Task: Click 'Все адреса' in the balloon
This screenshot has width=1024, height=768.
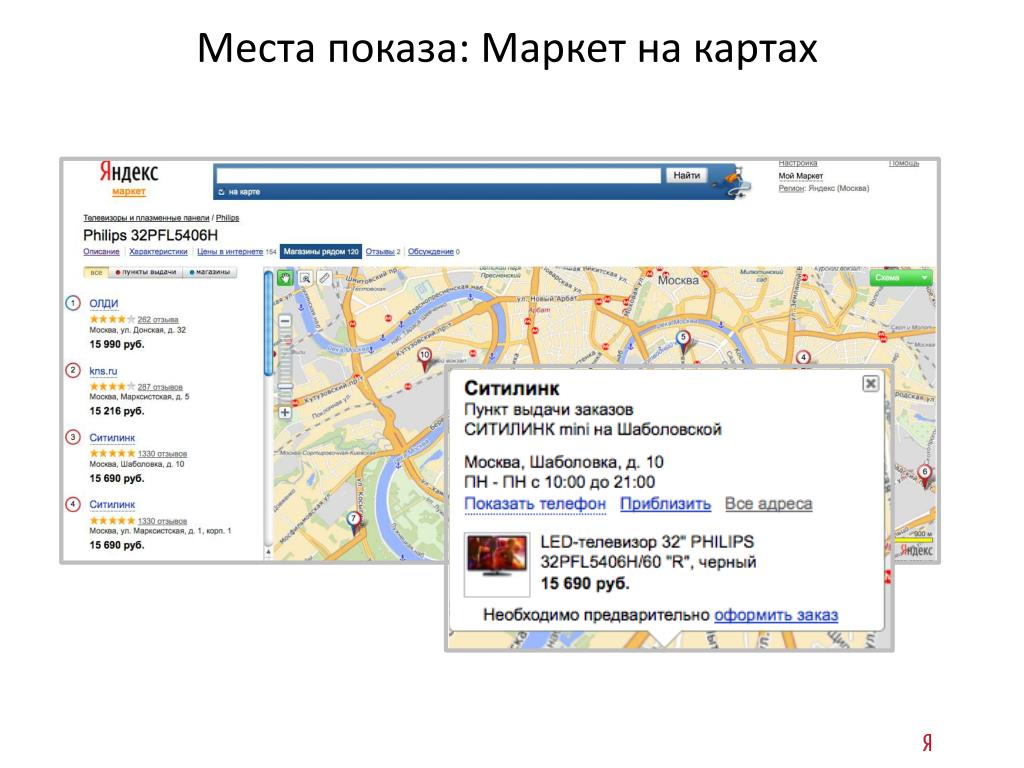Action: pyautogui.click(x=769, y=504)
